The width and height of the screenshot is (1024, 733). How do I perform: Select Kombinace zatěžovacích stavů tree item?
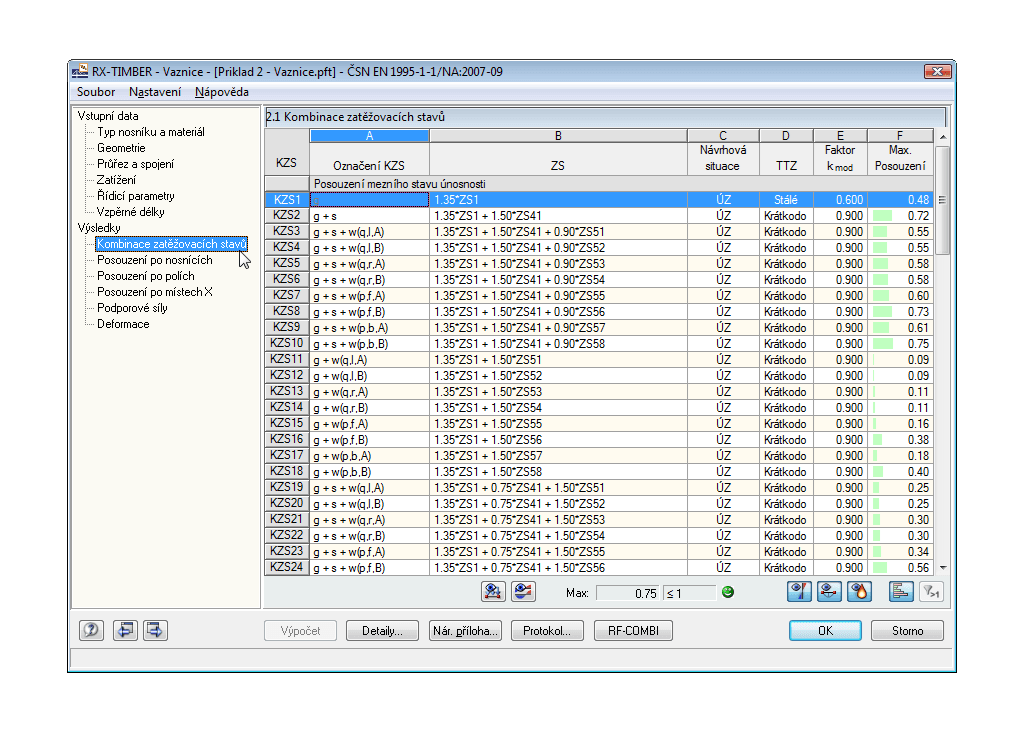(x=172, y=244)
